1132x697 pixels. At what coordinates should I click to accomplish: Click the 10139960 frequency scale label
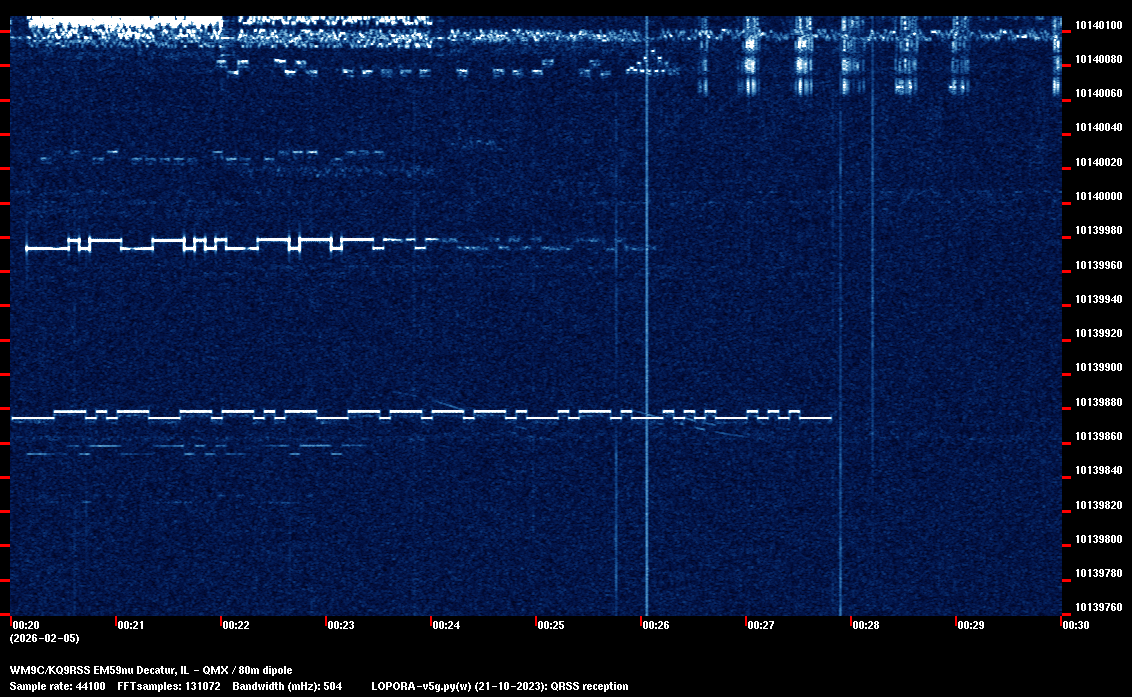click(1098, 265)
